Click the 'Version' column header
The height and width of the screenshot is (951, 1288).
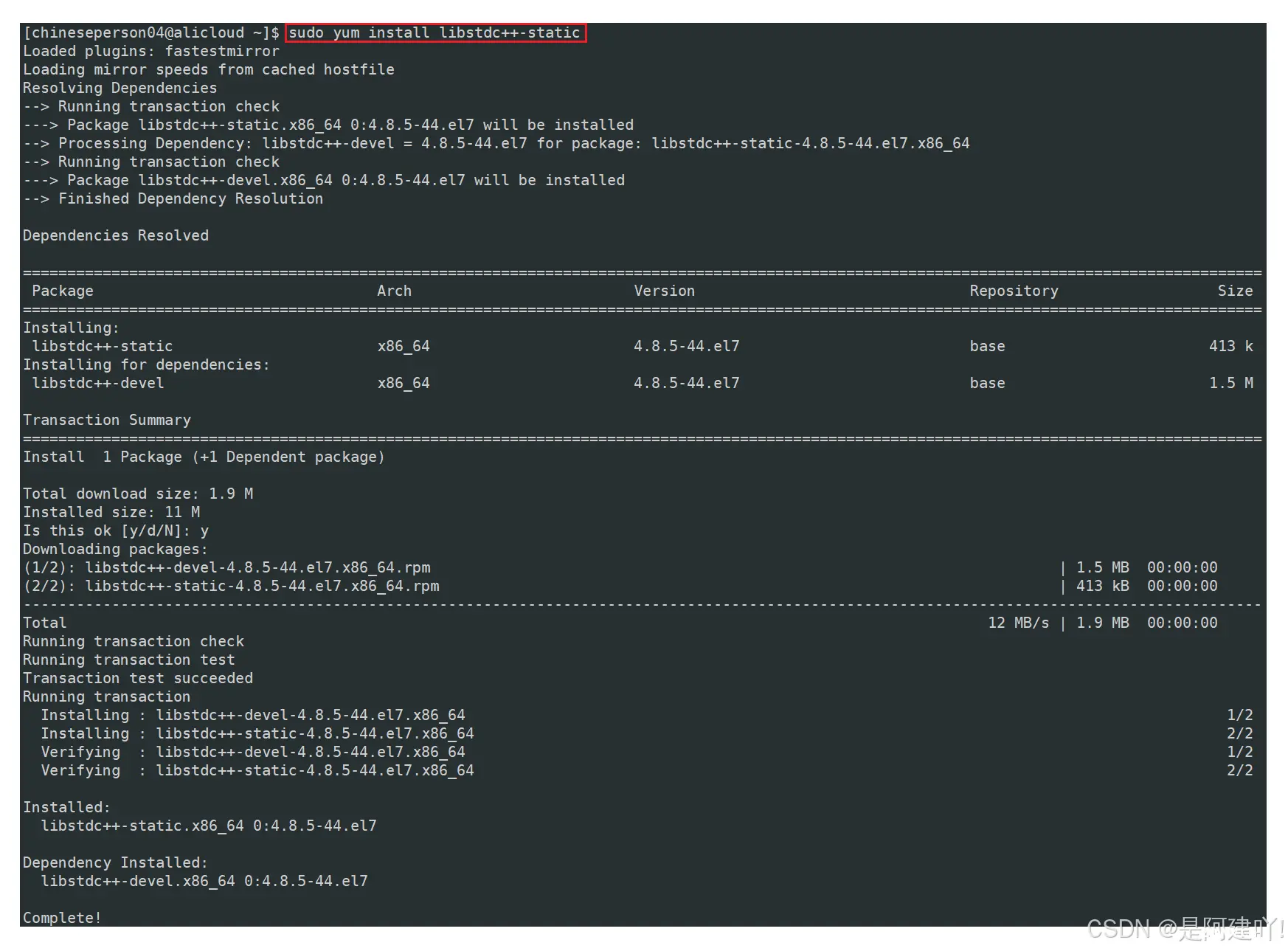[x=665, y=291]
